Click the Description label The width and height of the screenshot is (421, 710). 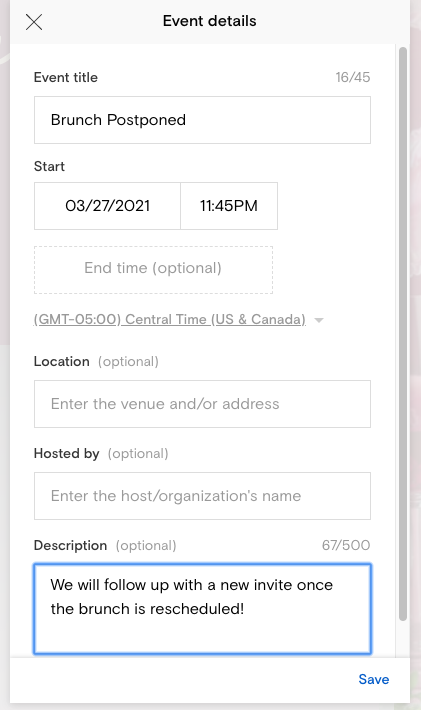[x=71, y=545]
